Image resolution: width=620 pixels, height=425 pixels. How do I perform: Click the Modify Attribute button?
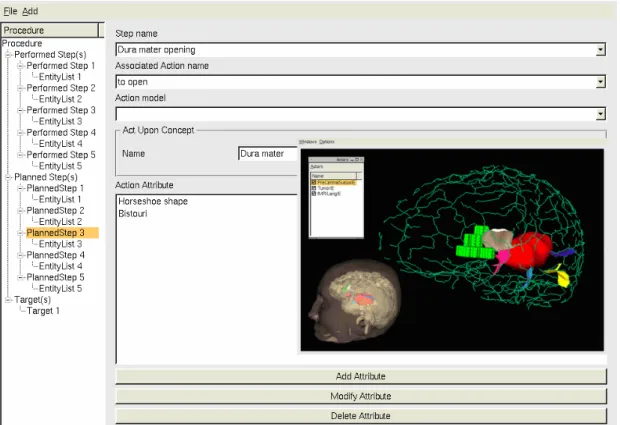[x=361, y=396]
